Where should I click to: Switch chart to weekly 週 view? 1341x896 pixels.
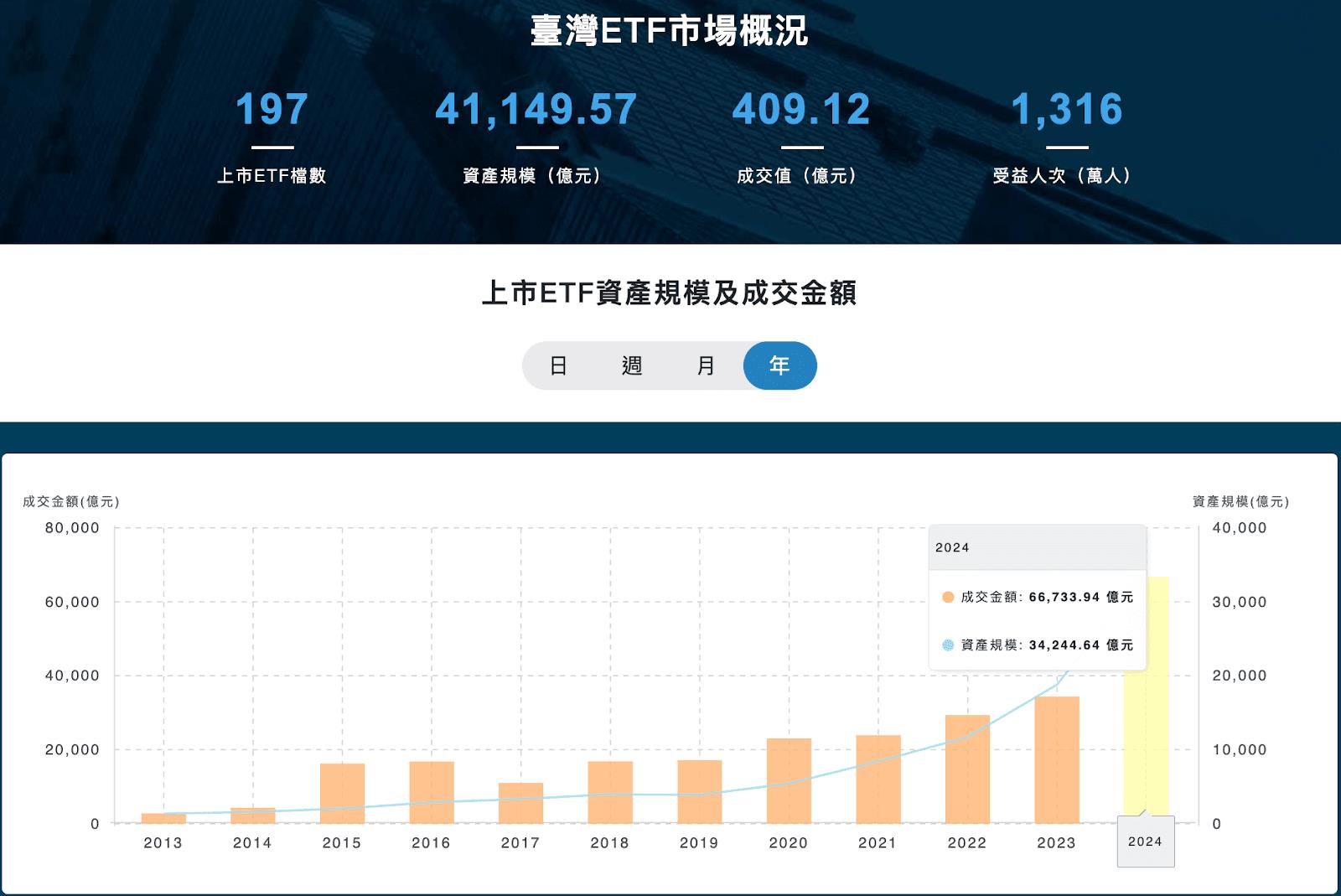[632, 365]
